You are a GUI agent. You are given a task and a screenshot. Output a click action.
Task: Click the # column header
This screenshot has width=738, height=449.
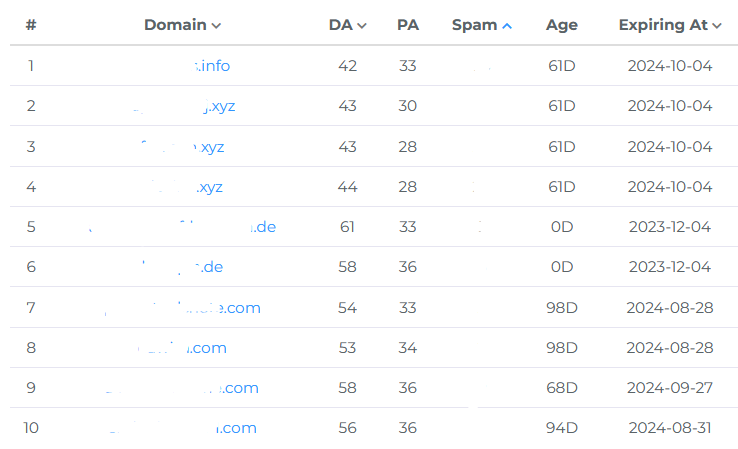click(31, 25)
